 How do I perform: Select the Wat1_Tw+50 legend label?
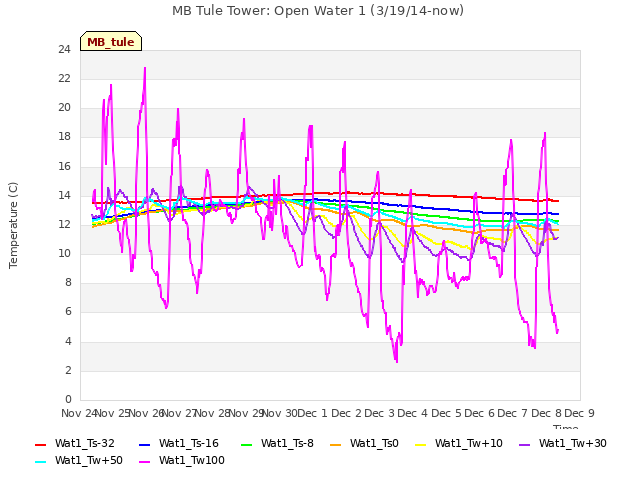click(x=89, y=460)
